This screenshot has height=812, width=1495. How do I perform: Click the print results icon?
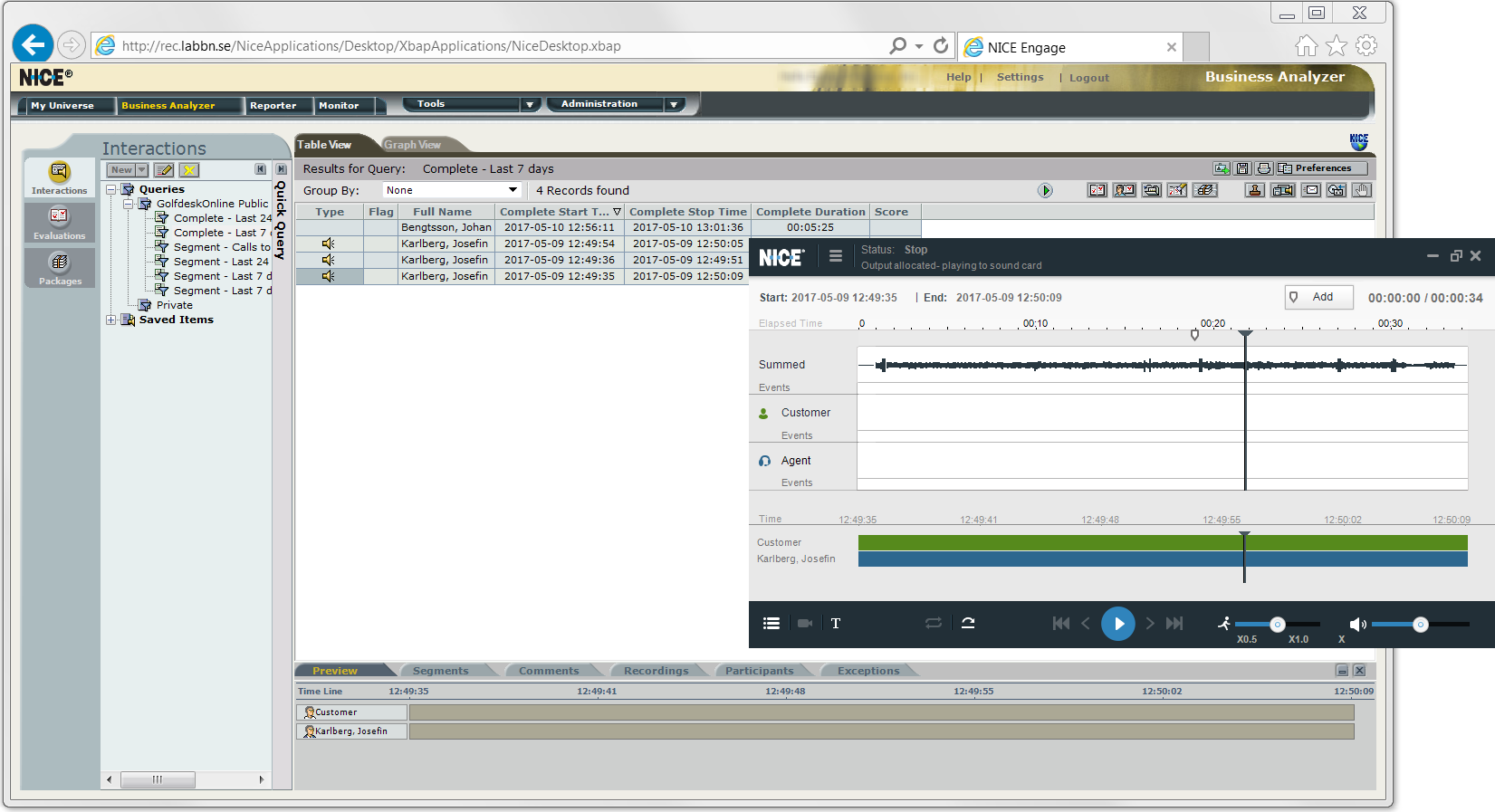point(1263,168)
